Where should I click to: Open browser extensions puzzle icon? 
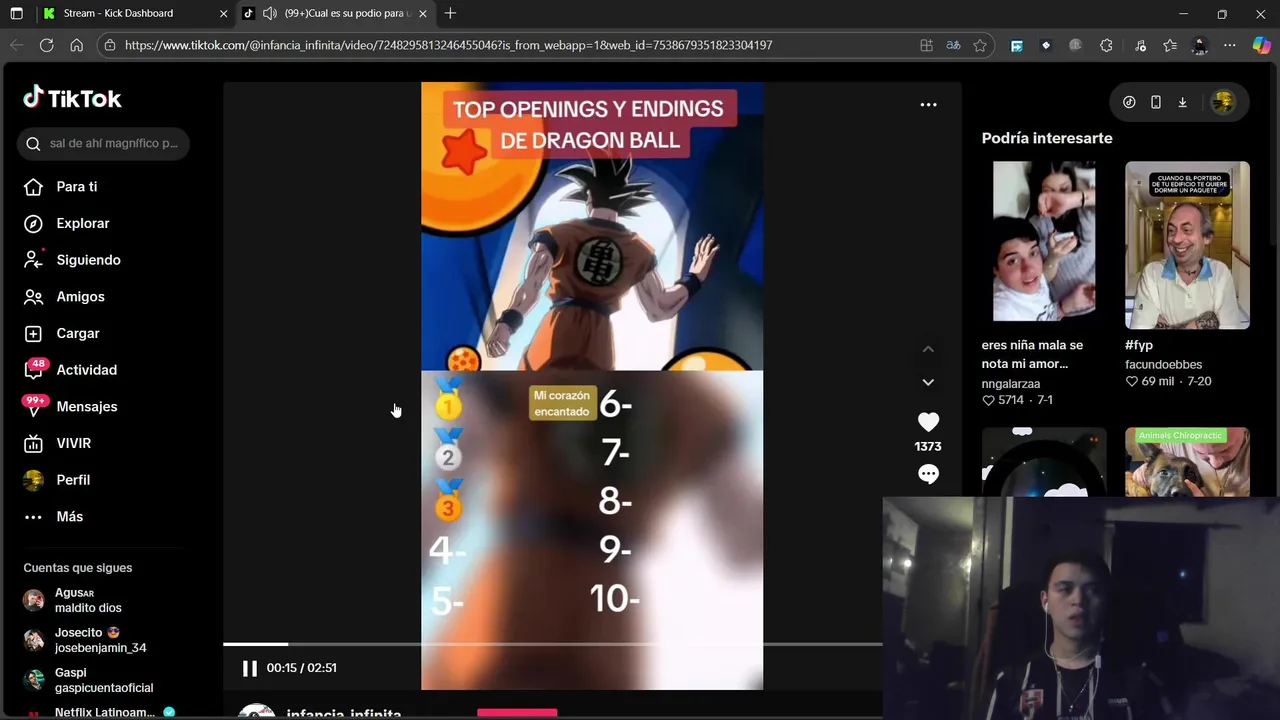coord(1106,45)
